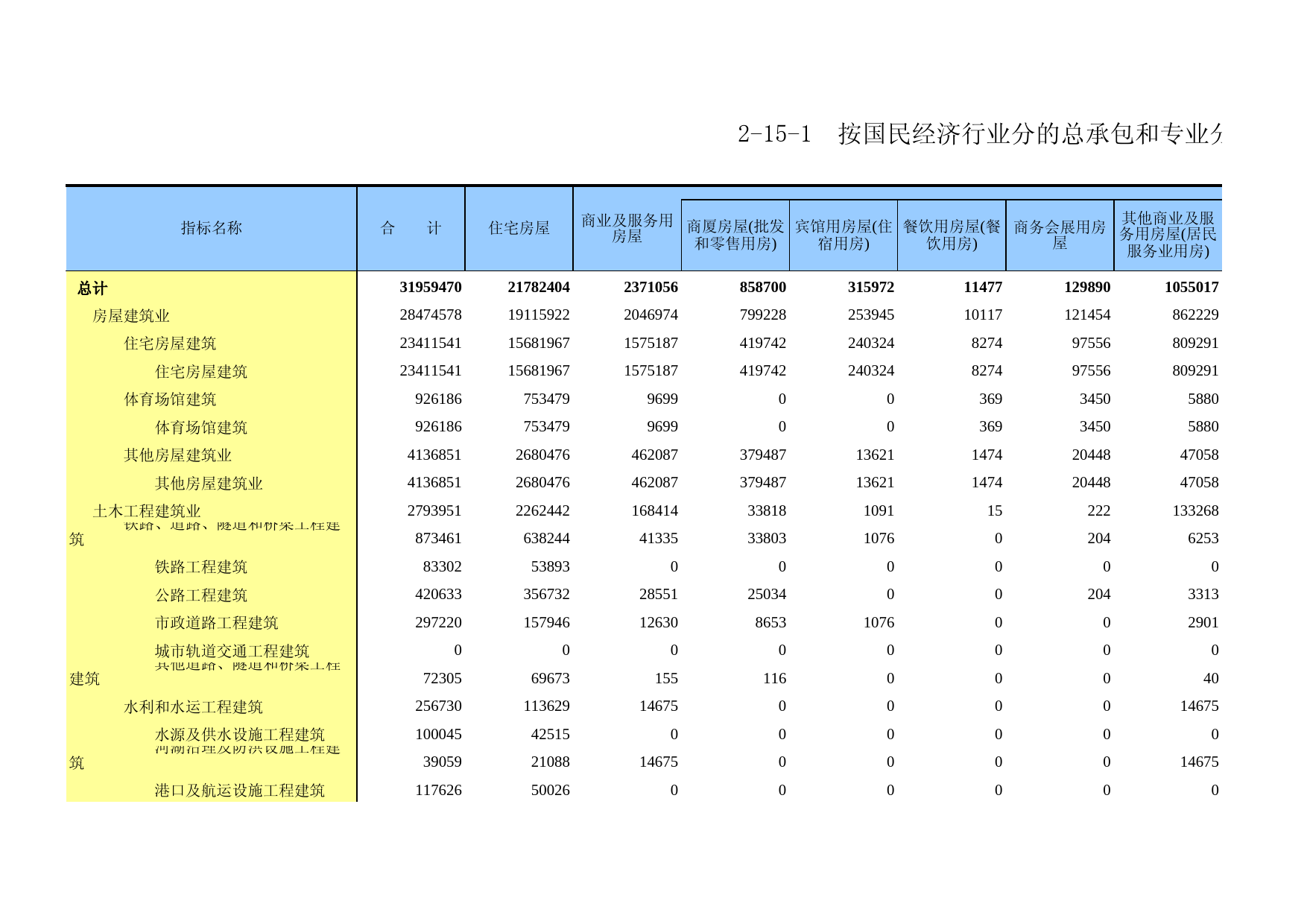
Task: Click the 铁路工程建筑 row label
Action: [x=201, y=567]
